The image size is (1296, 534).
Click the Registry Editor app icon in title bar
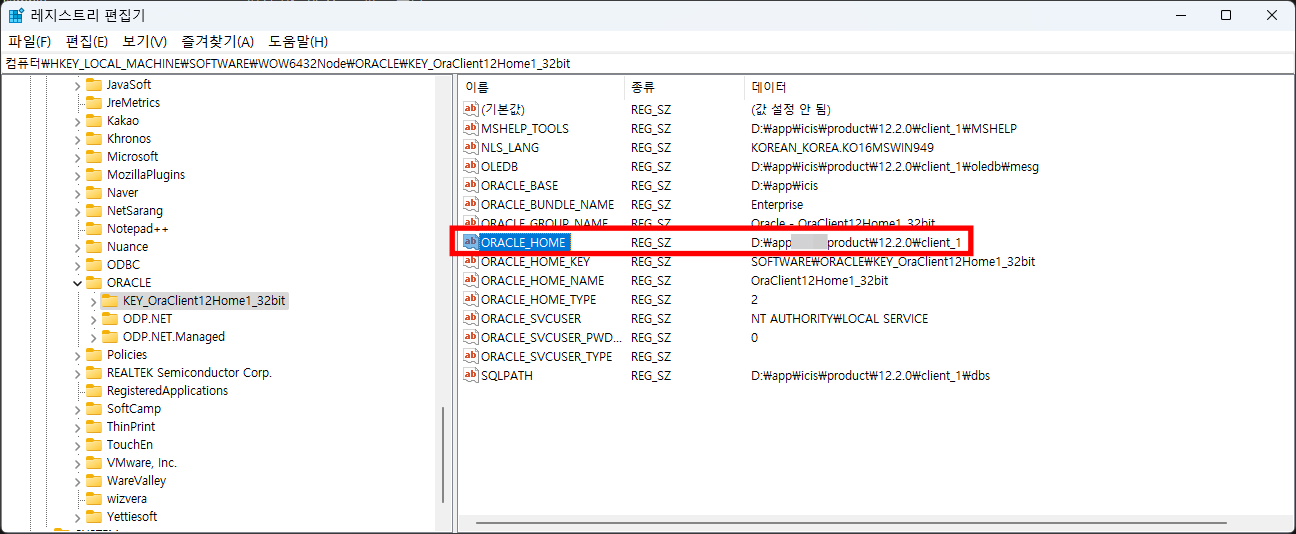click(x=17, y=15)
